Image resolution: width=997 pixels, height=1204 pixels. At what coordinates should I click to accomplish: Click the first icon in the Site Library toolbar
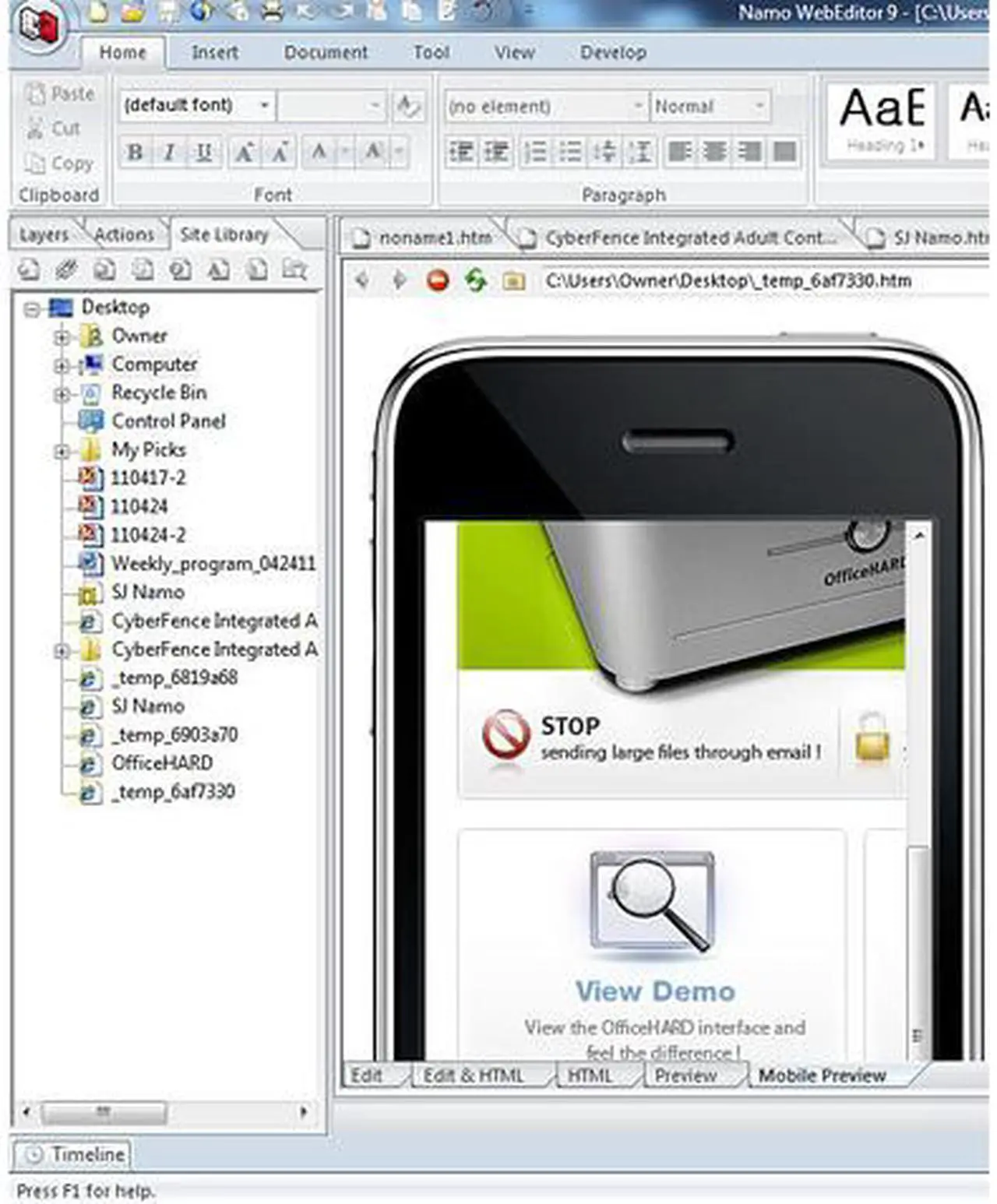pos(29,269)
